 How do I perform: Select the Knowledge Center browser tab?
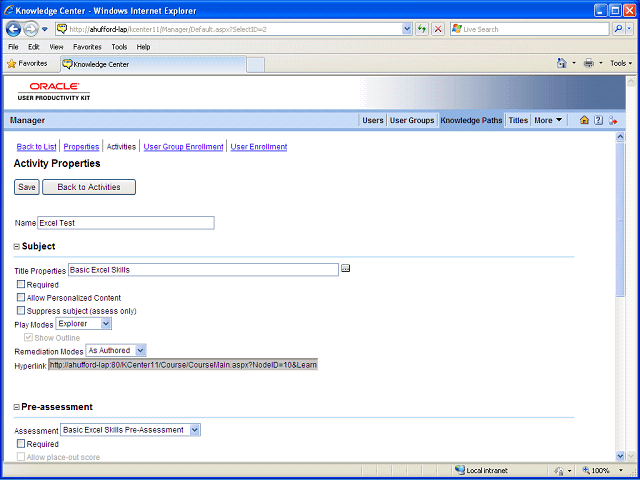pos(153,64)
